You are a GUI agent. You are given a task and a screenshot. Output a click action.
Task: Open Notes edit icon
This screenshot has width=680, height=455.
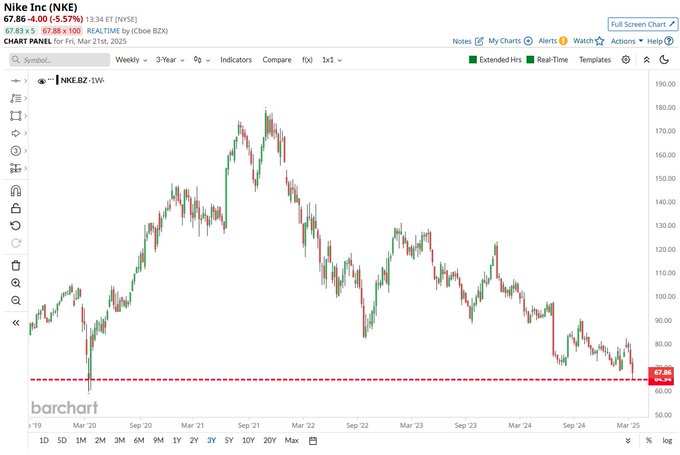click(479, 41)
